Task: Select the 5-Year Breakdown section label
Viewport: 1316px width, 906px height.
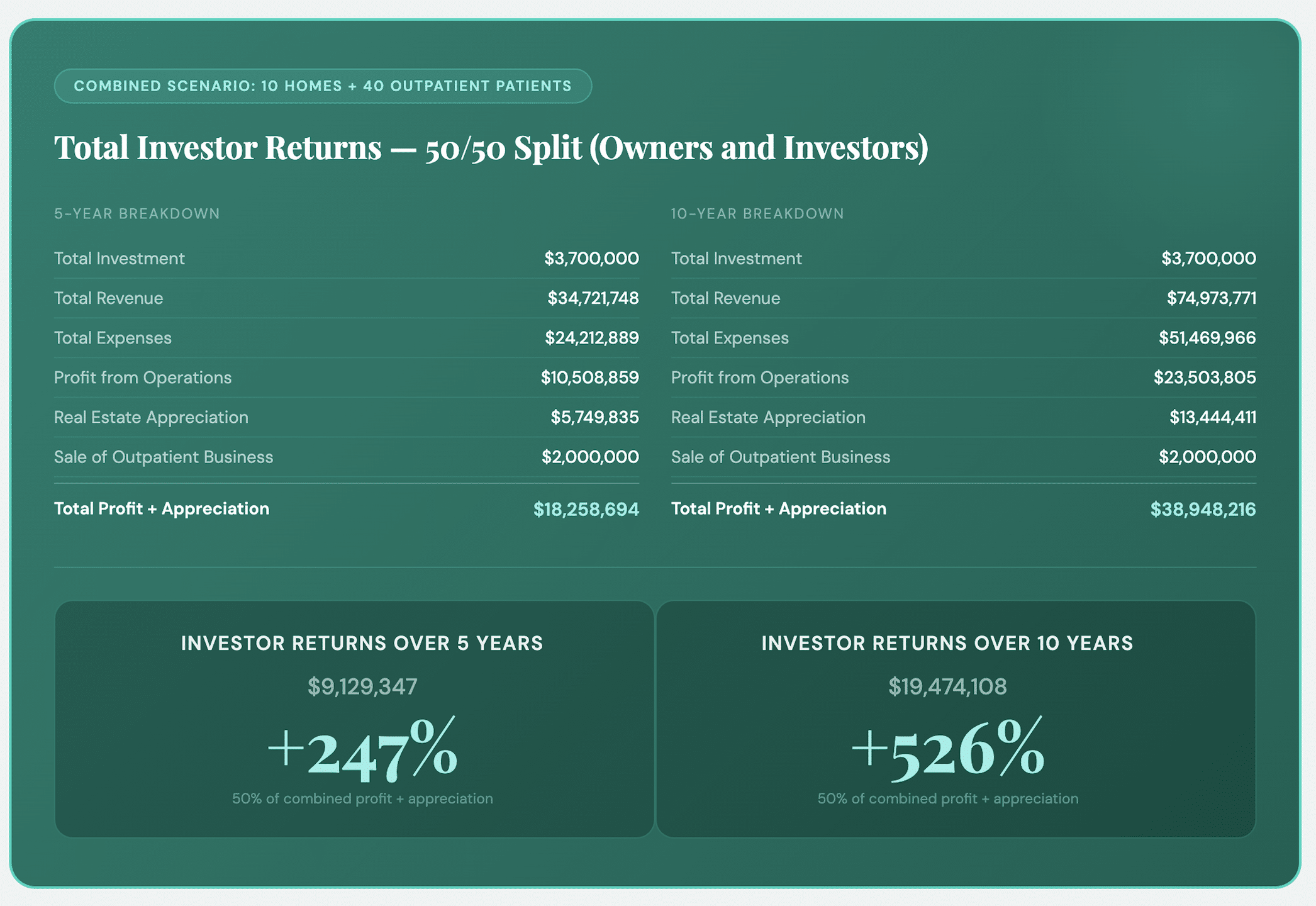Action: tap(137, 214)
